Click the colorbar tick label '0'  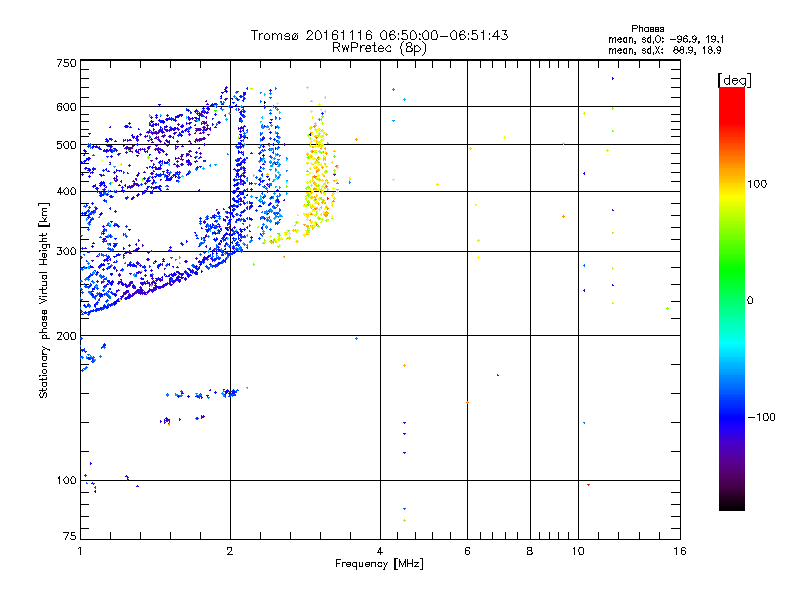pos(750,301)
